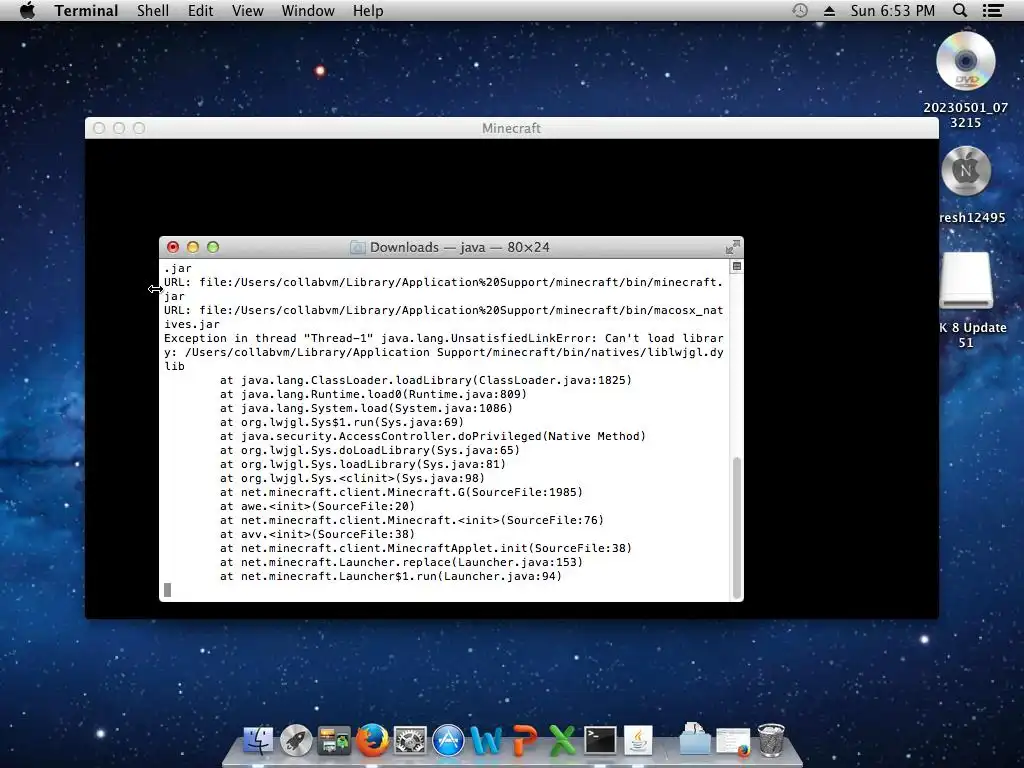Open the App Store dock icon
This screenshot has width=1024, height=768.
click(448, 741)
